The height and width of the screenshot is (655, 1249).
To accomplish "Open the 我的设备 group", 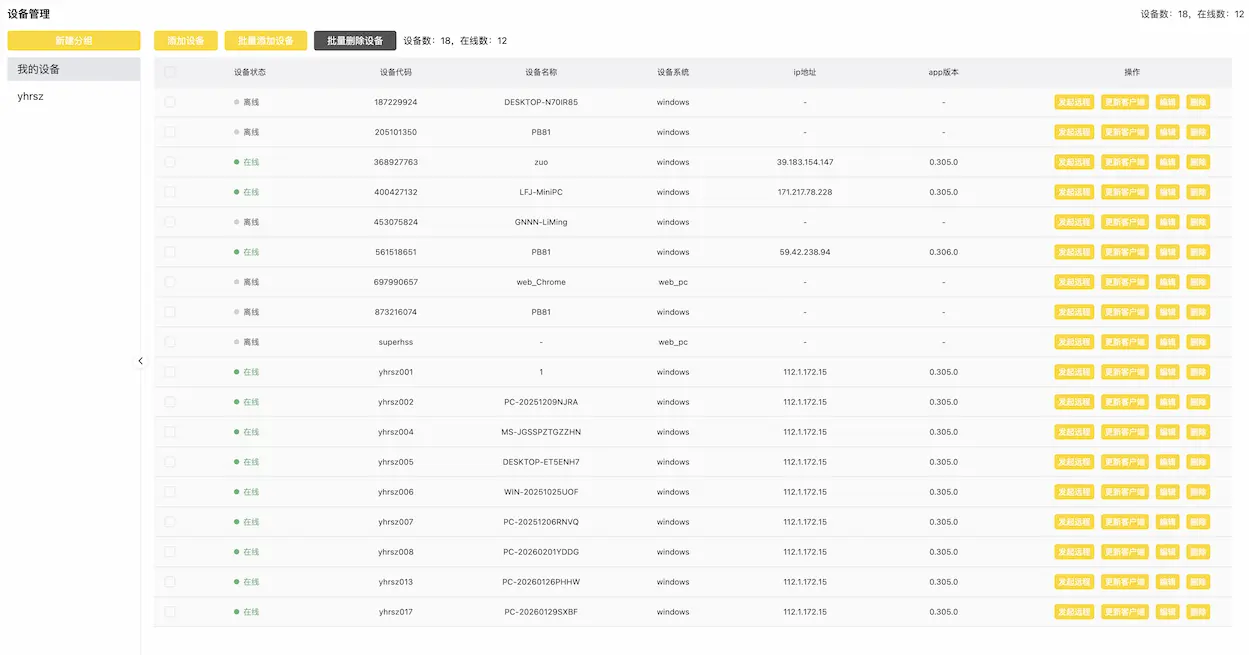I will 73,69.
